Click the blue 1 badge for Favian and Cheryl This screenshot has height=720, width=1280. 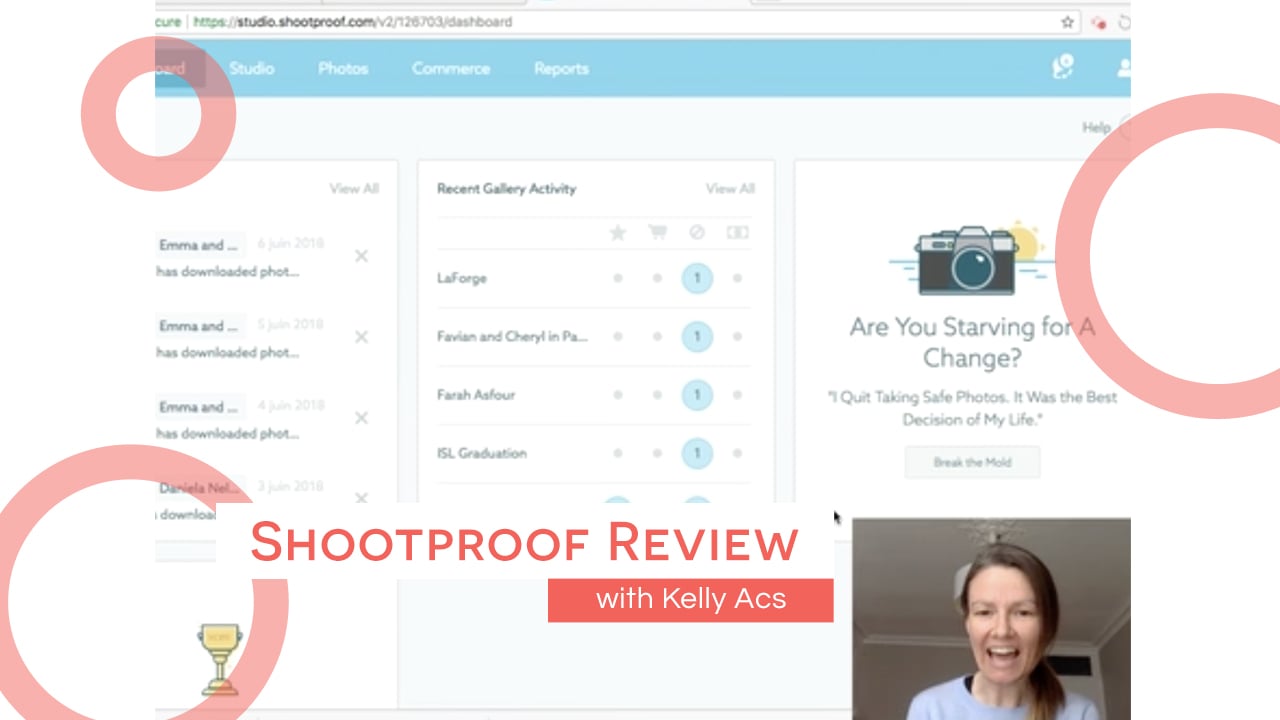tap(697, 337)
